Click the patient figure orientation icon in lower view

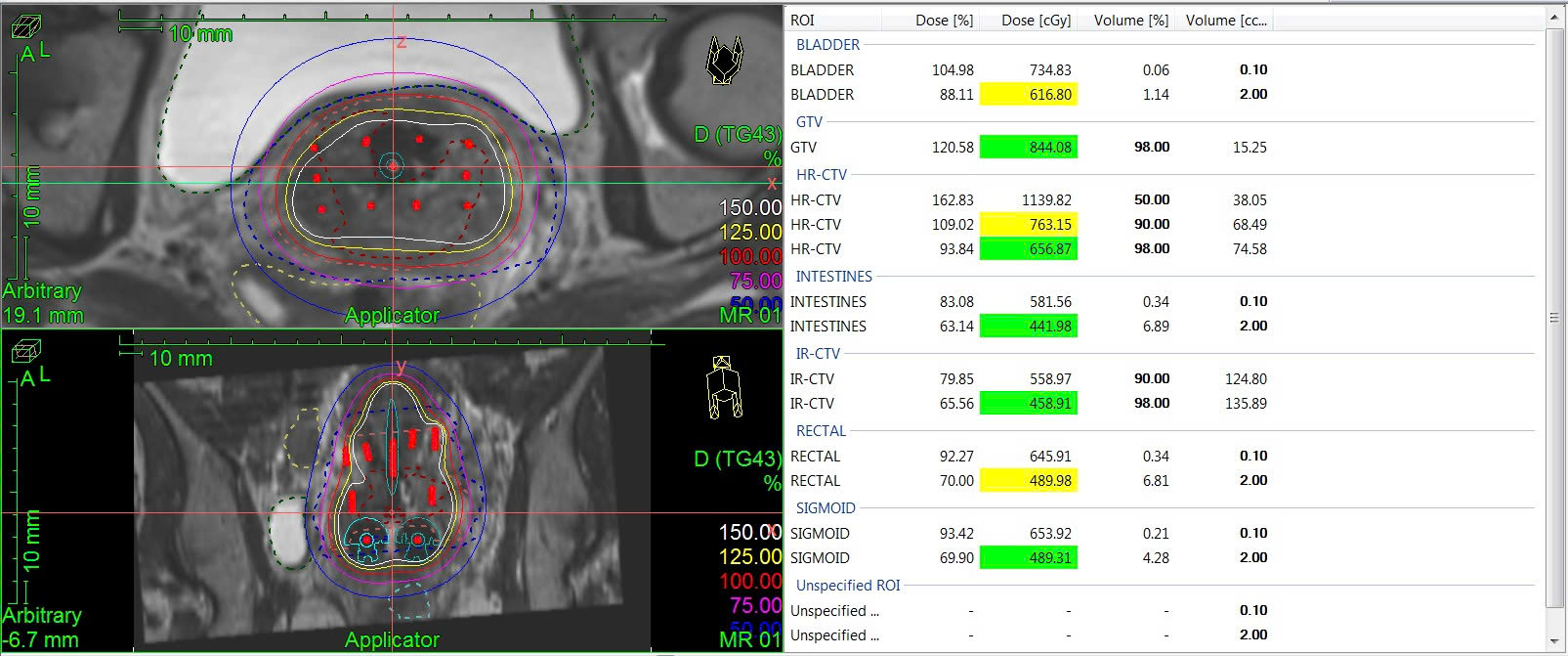(724, 387)
